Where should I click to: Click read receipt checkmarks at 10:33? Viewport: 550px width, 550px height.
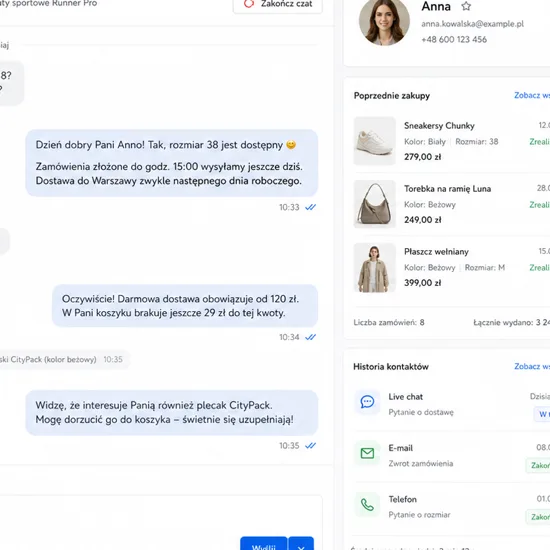310,207
